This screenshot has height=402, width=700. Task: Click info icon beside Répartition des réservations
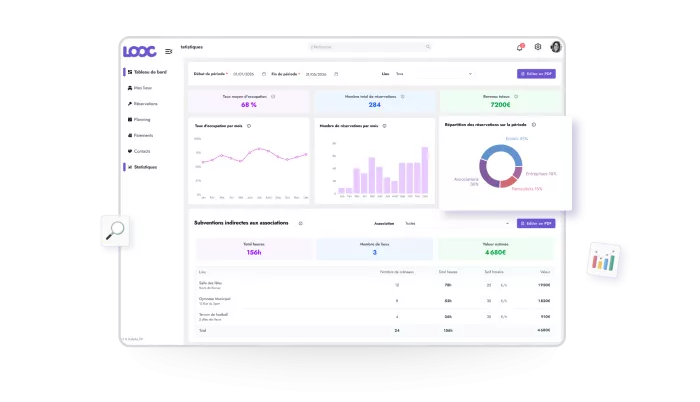tap(534, 125)
